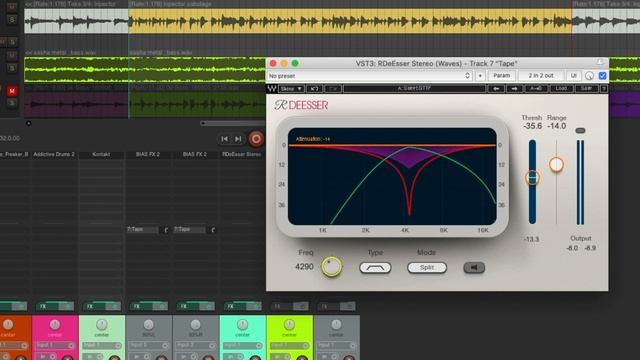Image resolution: width=640 pixels, height=360 pixels.
Task: Reset the clip indicator above the output meter
Action: tap(580, 131)
